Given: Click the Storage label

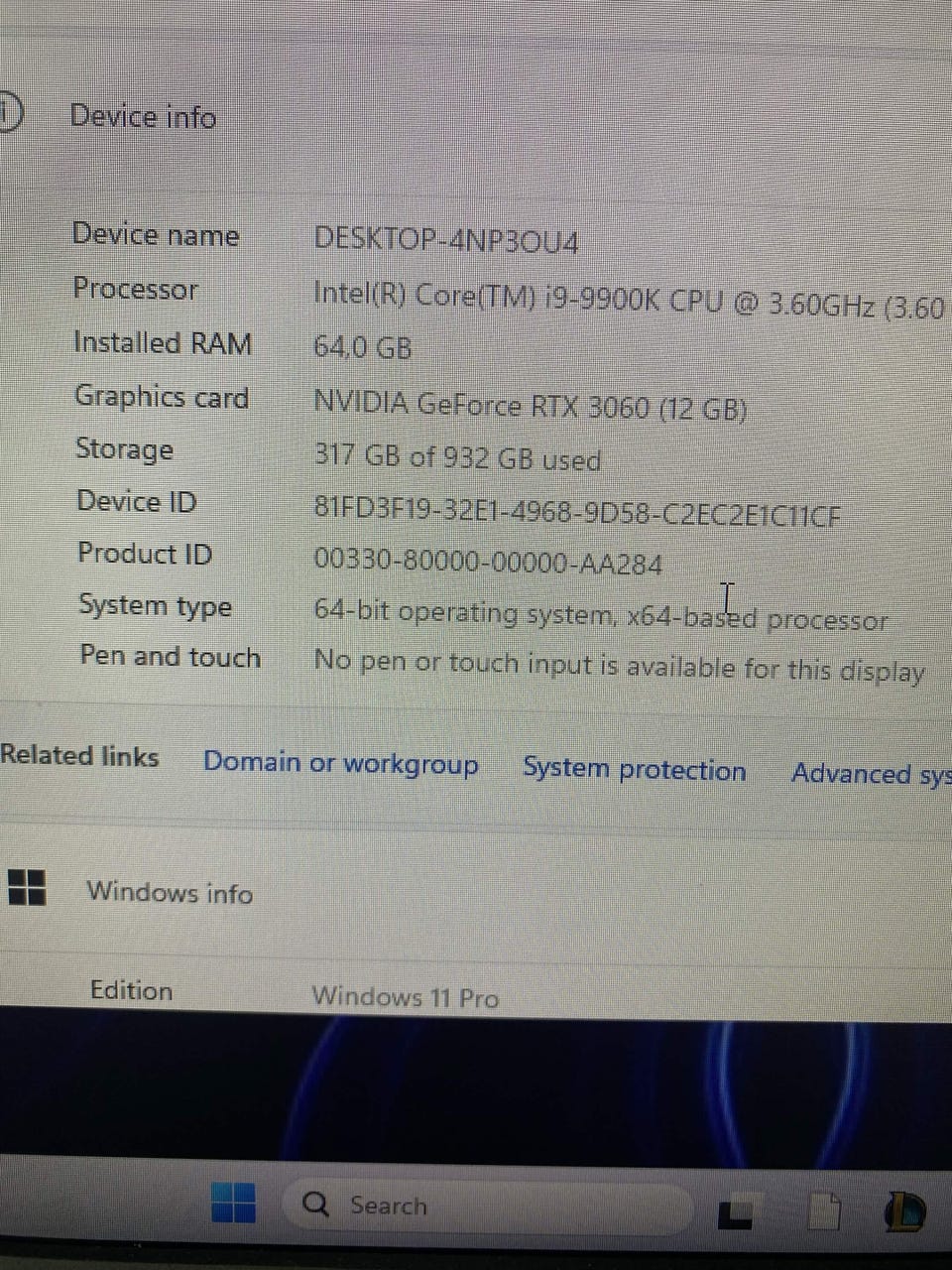Looking at the screenshot, I should (125, 448).
